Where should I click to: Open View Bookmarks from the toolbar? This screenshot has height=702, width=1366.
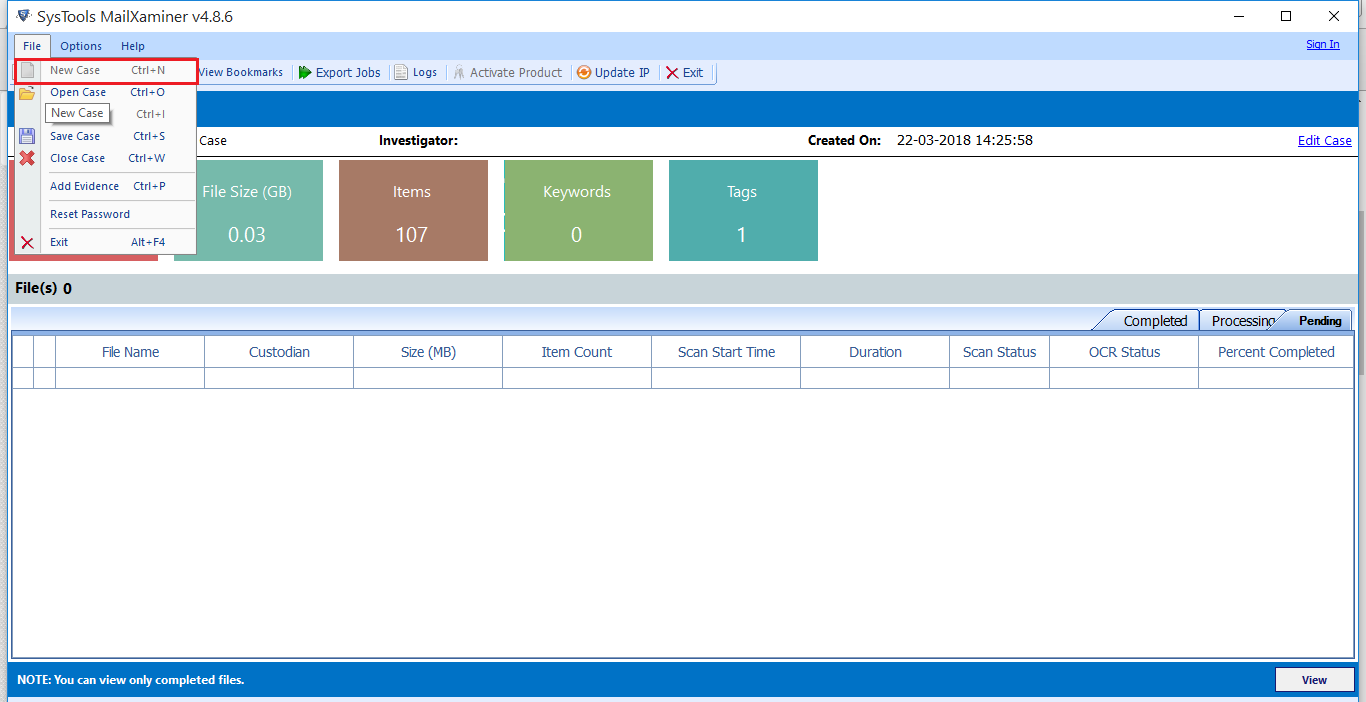(240, 72)
